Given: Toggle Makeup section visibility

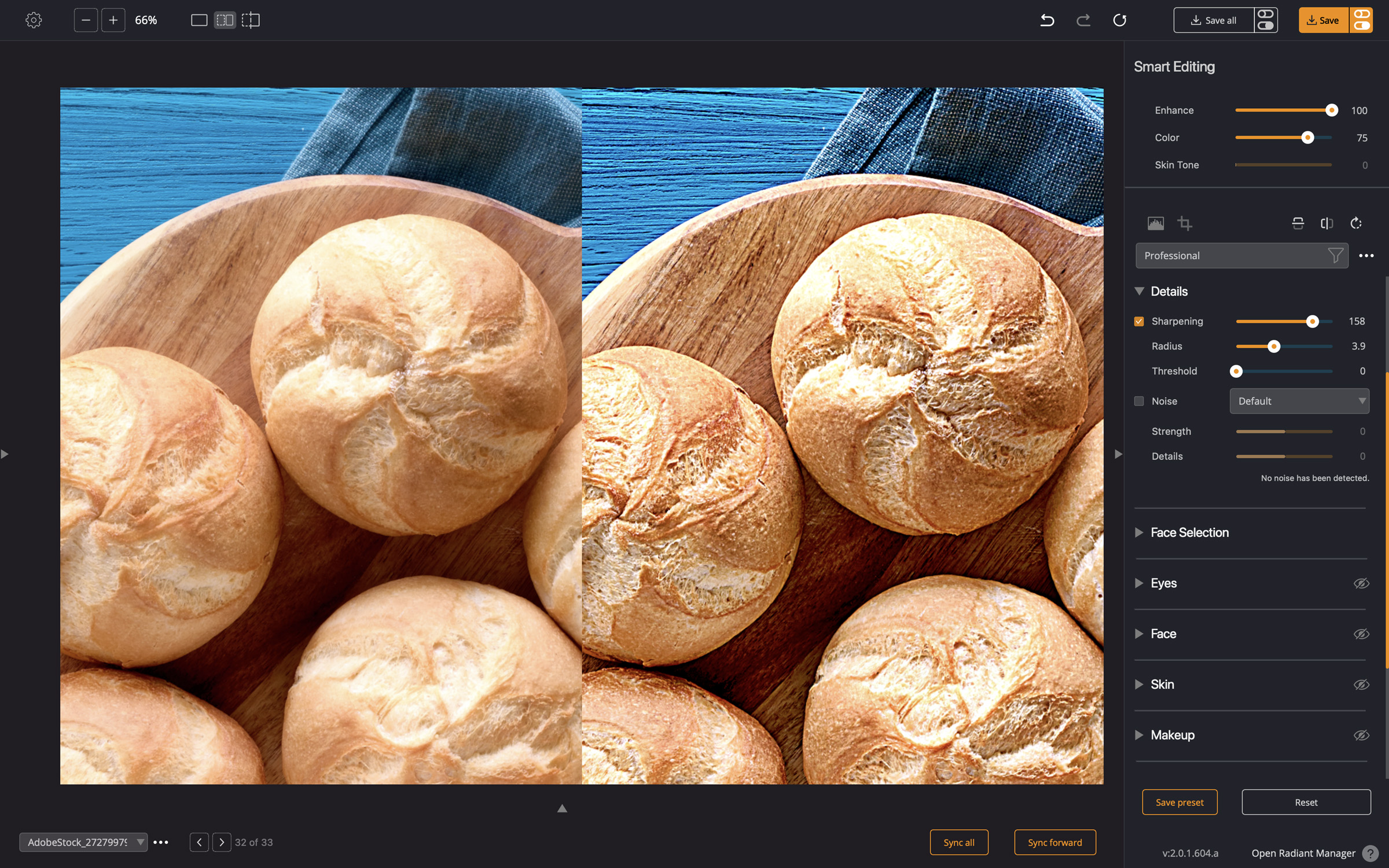Looking at the screenshot, I should 1361,735.
